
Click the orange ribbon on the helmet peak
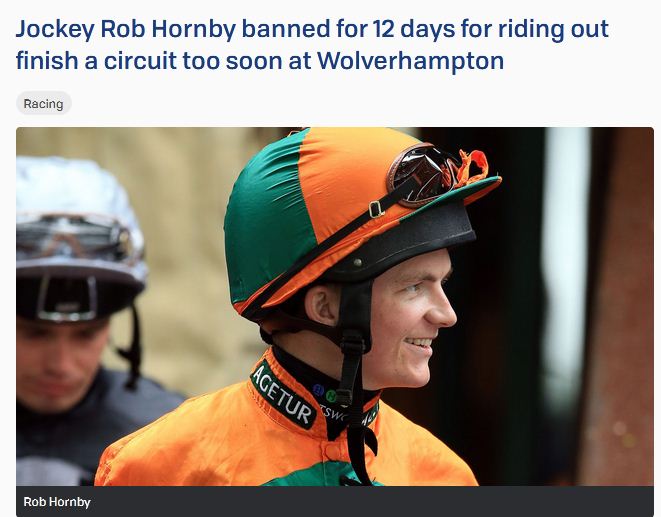click(x=471, y=167)
